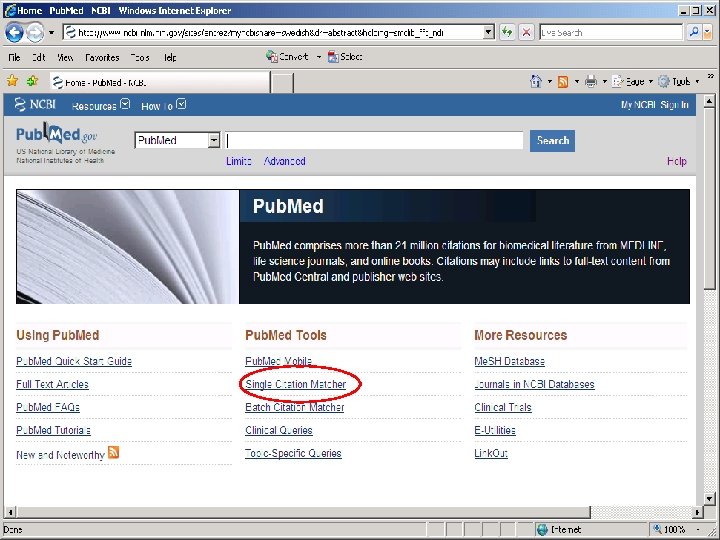
Task: Open the PubMed Quick Start Guide link
Action: tap(74, 361)
